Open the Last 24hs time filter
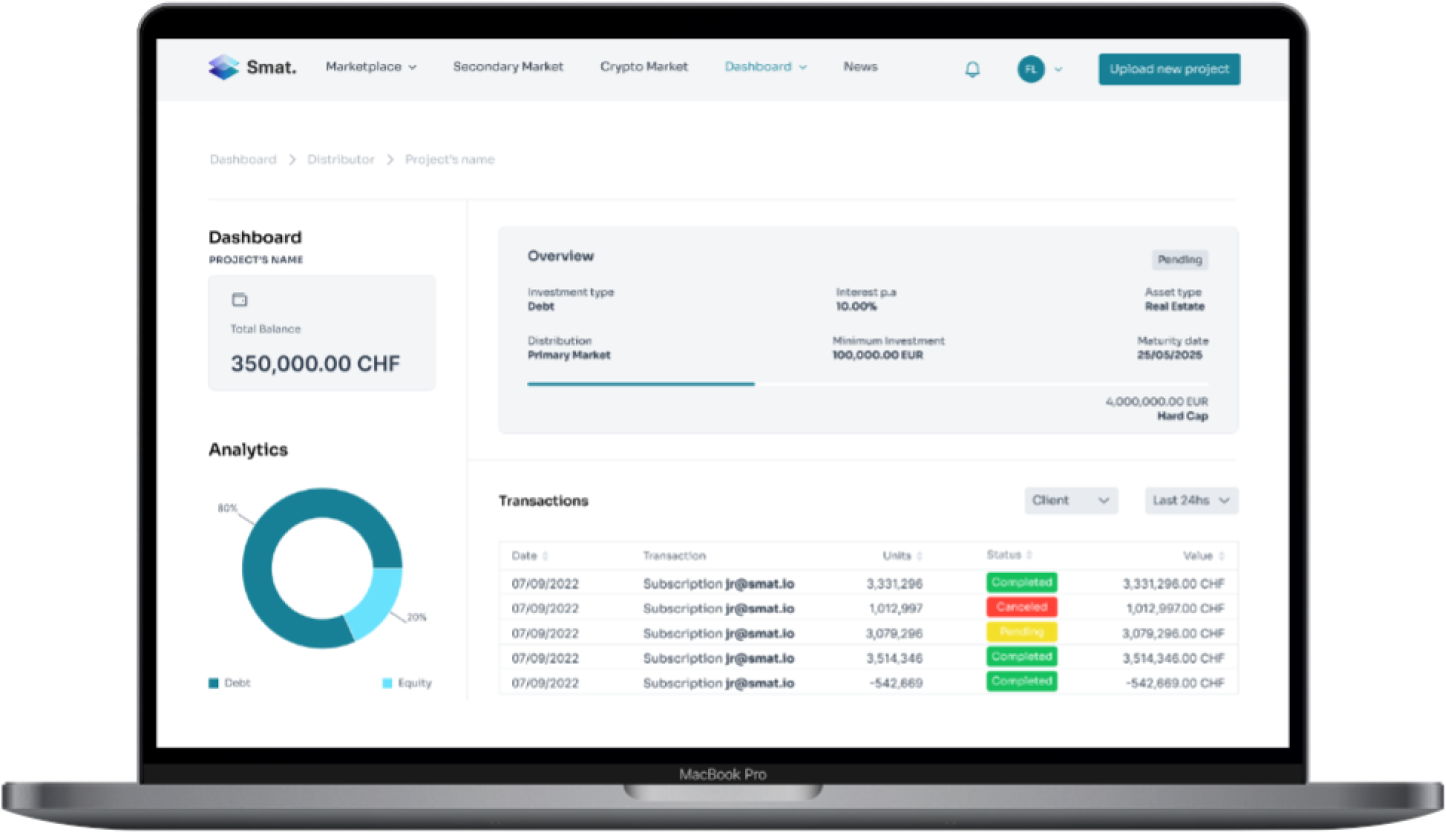Viewport: 1446px width, 832px height. pos(1190,500)
